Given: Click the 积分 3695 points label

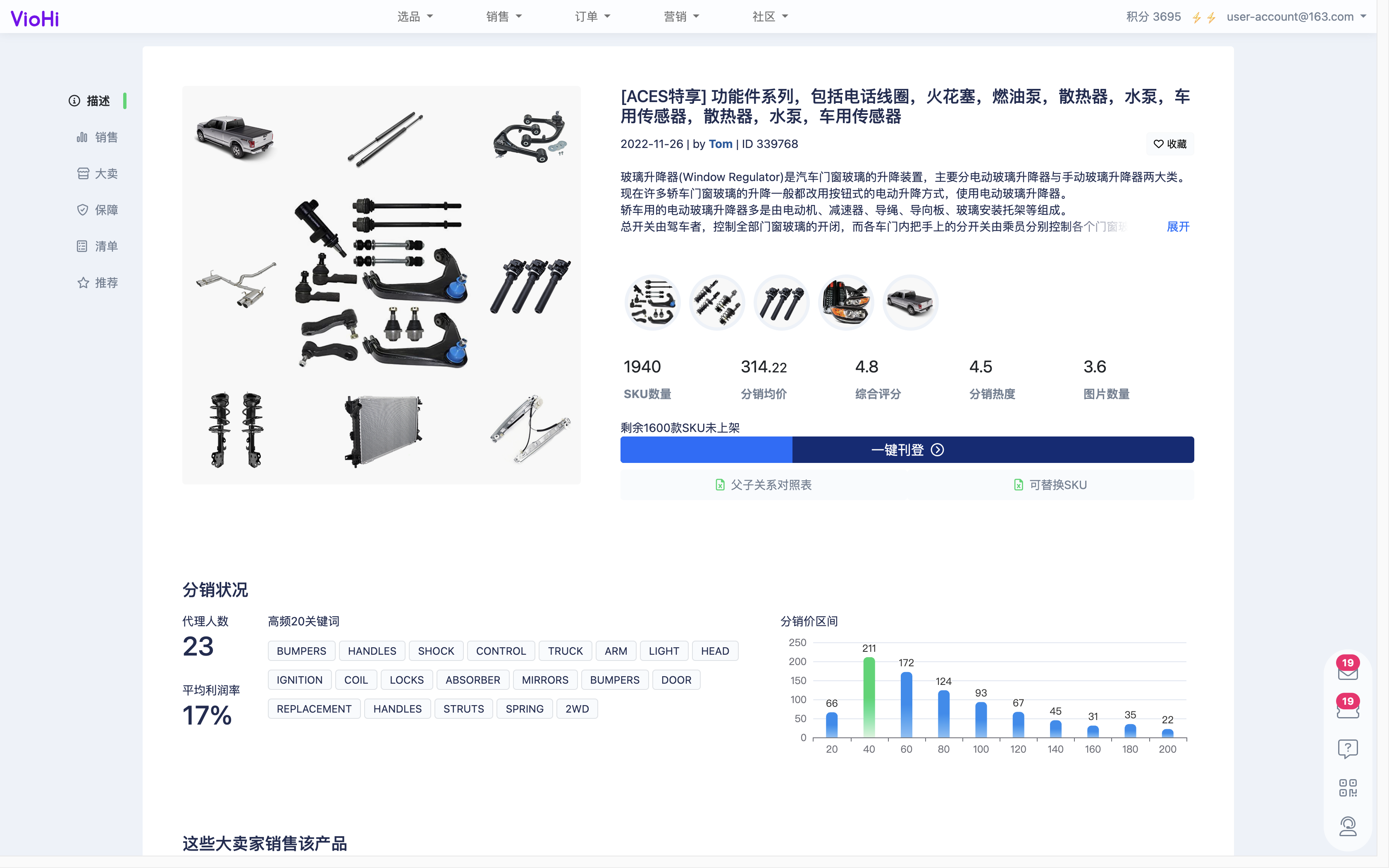Looking at the screenshot, I should 1153,17.
